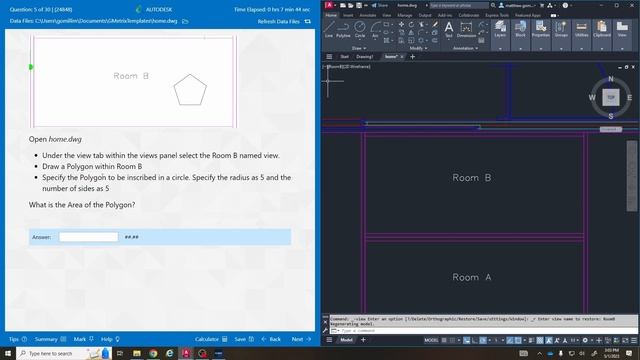Toggle drawing grid display in status bar
This screenshot has height=360, width=640.
pyautogui.click(x=444, y=340)
